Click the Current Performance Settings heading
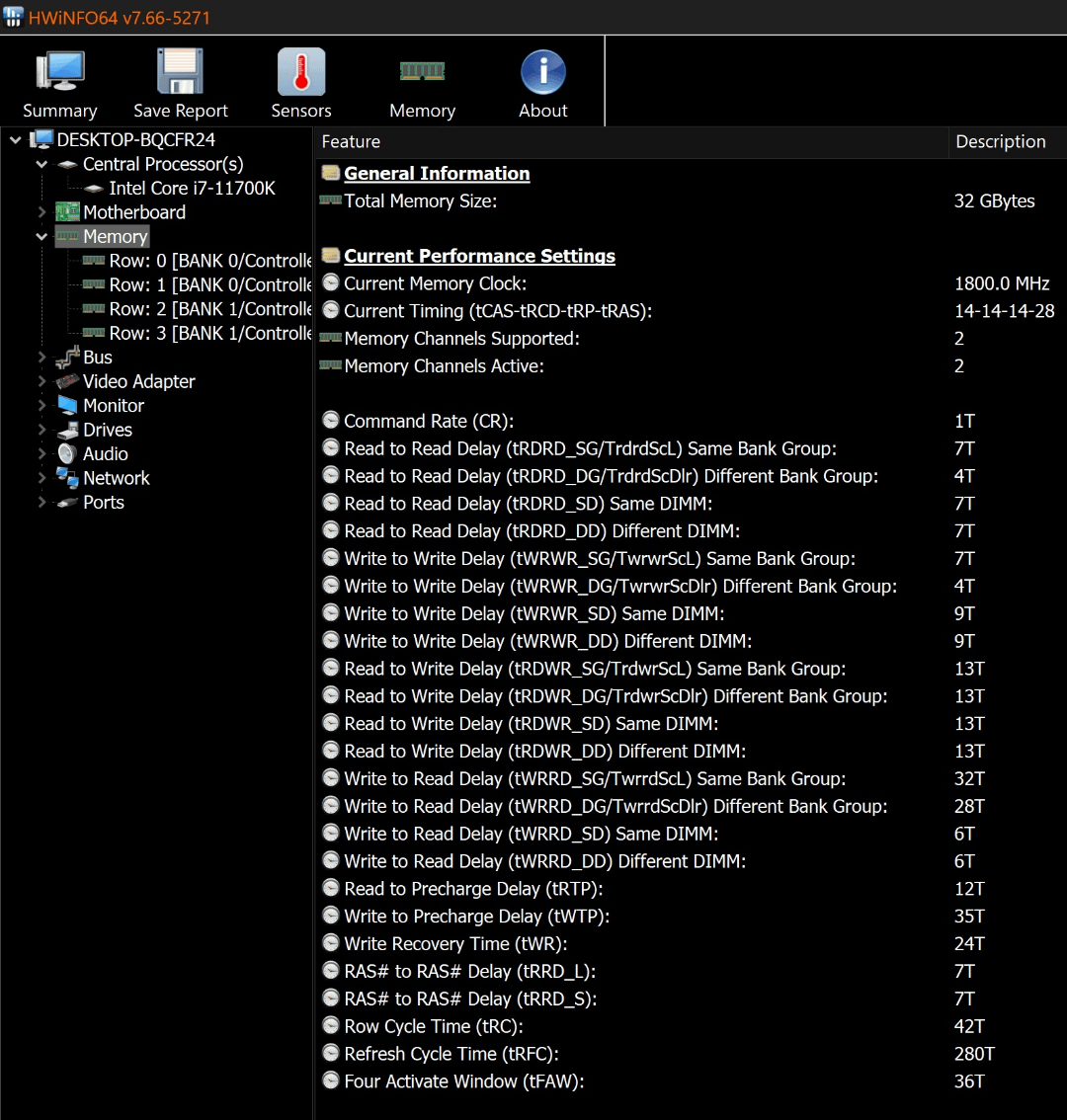 point(479,256)
